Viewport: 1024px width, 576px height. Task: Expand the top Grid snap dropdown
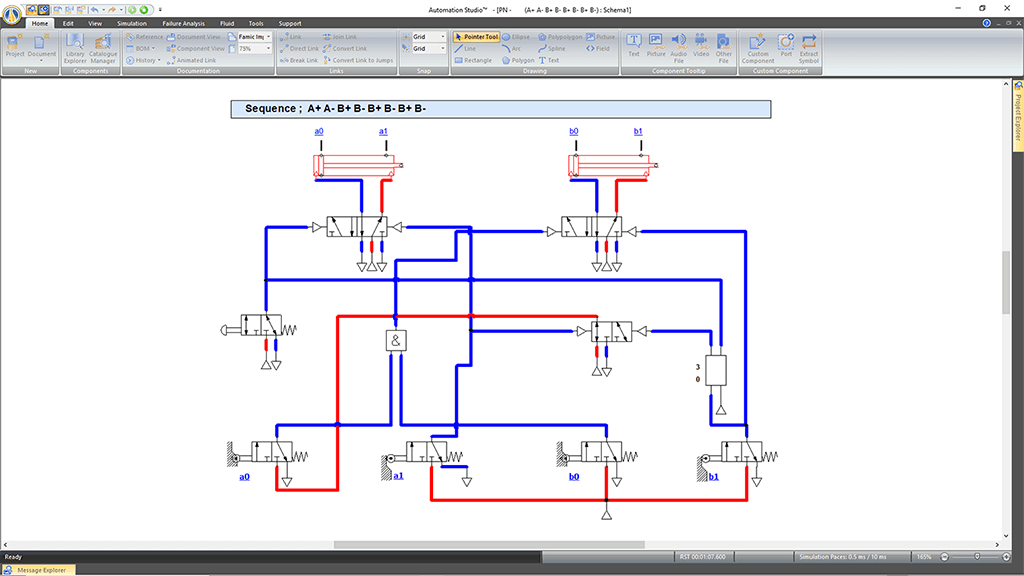[442, 37]
